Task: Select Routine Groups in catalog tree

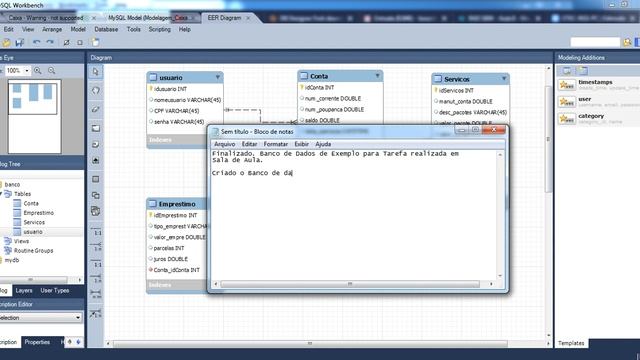Action: click(x=33, y=251)
